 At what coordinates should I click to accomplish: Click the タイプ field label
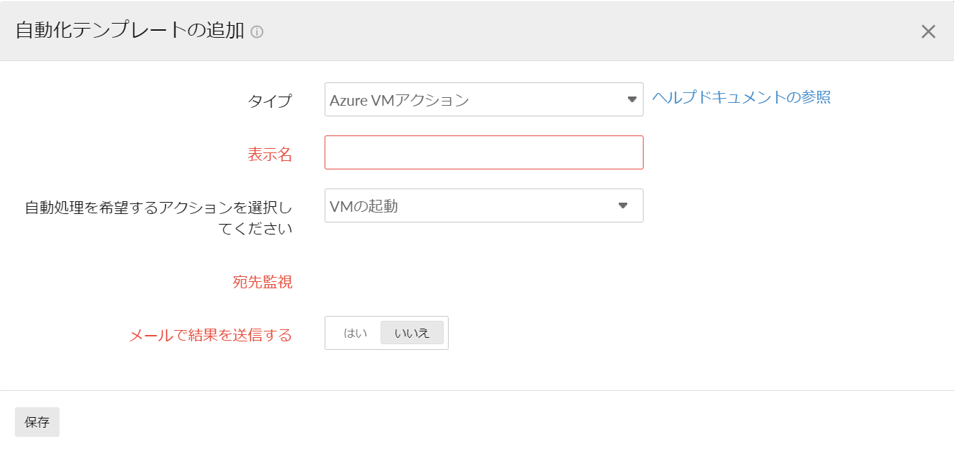click(270, 100)
